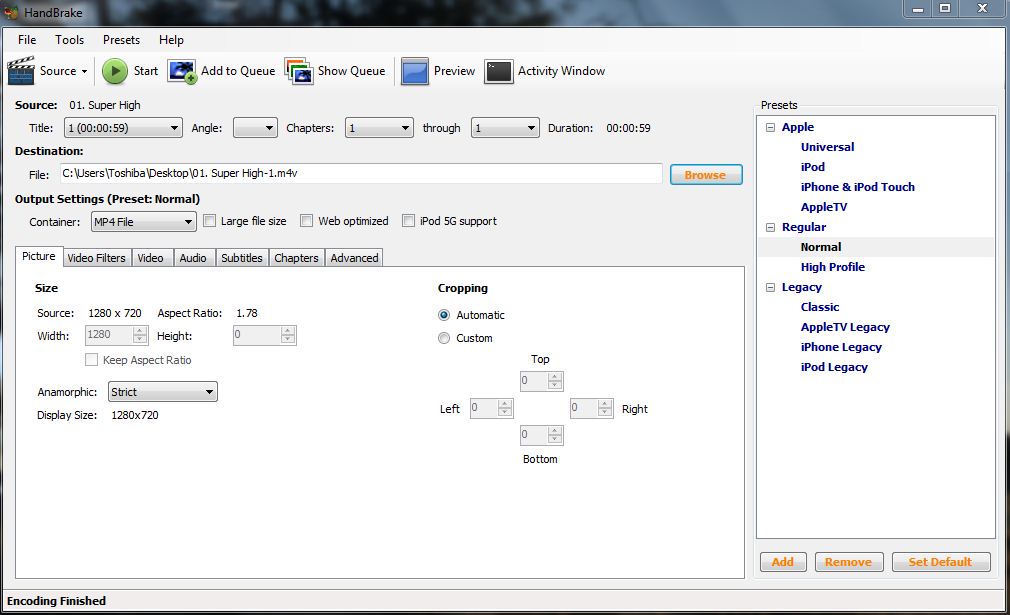The height and width of the screenshot is (615, 1010).
Task: Collapse the Apple presets group
Action: pyautogui.click(x=770, y=128)
